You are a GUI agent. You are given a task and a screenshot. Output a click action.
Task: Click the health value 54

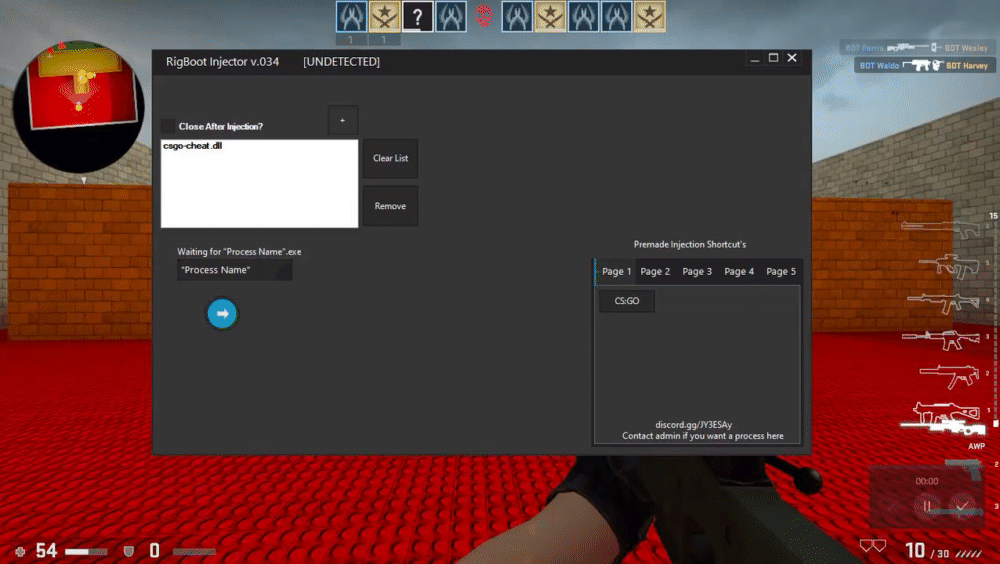pyautogui.click(x=47, y=551)
